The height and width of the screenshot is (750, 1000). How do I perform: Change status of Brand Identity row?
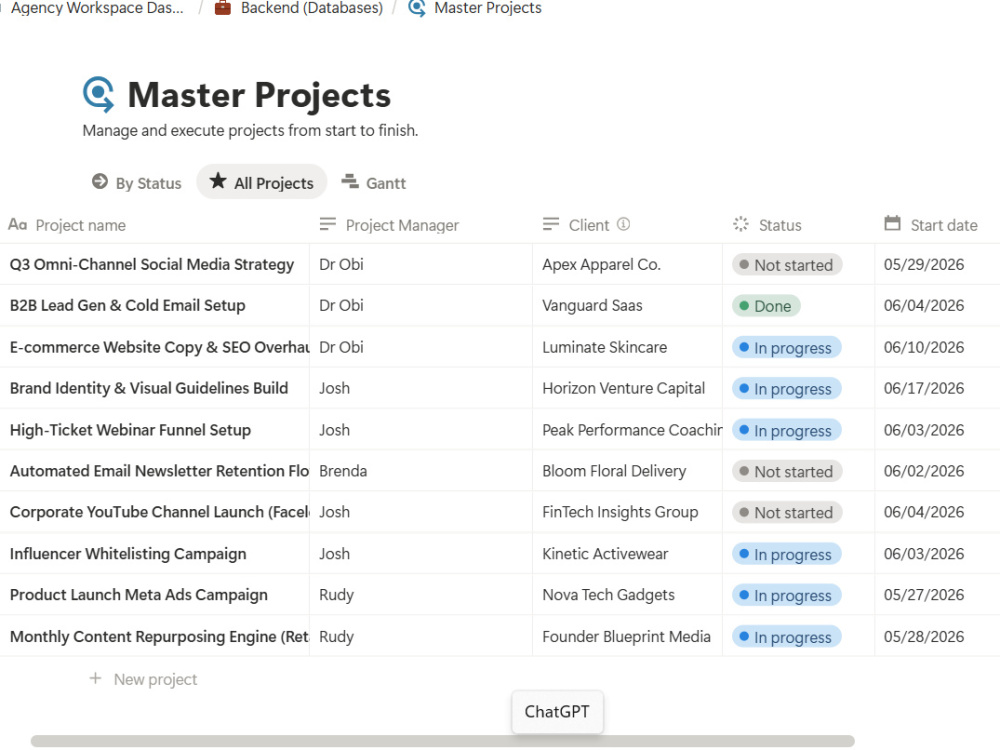[x=786, y=388]
